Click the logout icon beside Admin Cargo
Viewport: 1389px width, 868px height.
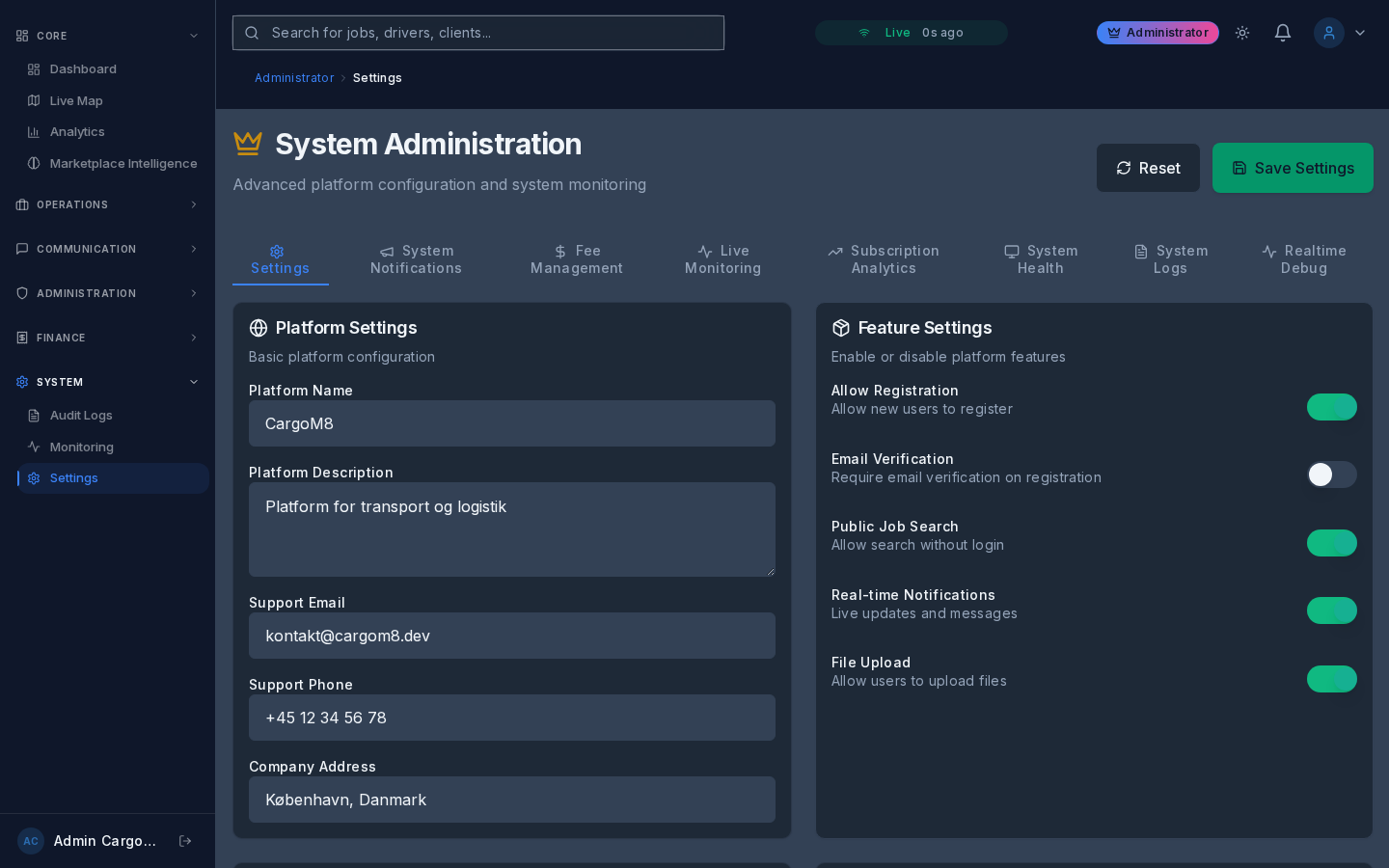pos(185,841)
